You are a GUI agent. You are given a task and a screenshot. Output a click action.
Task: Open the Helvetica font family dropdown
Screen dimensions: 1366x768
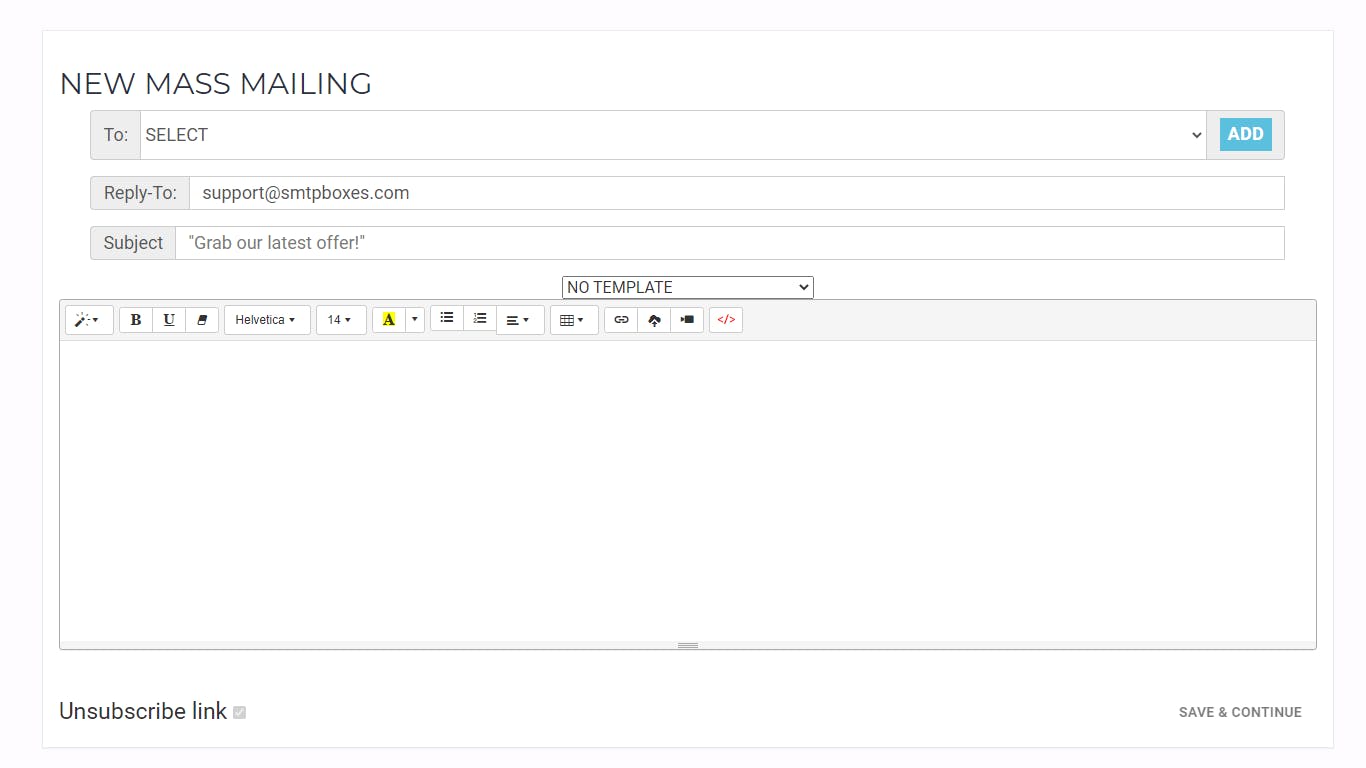267,320
